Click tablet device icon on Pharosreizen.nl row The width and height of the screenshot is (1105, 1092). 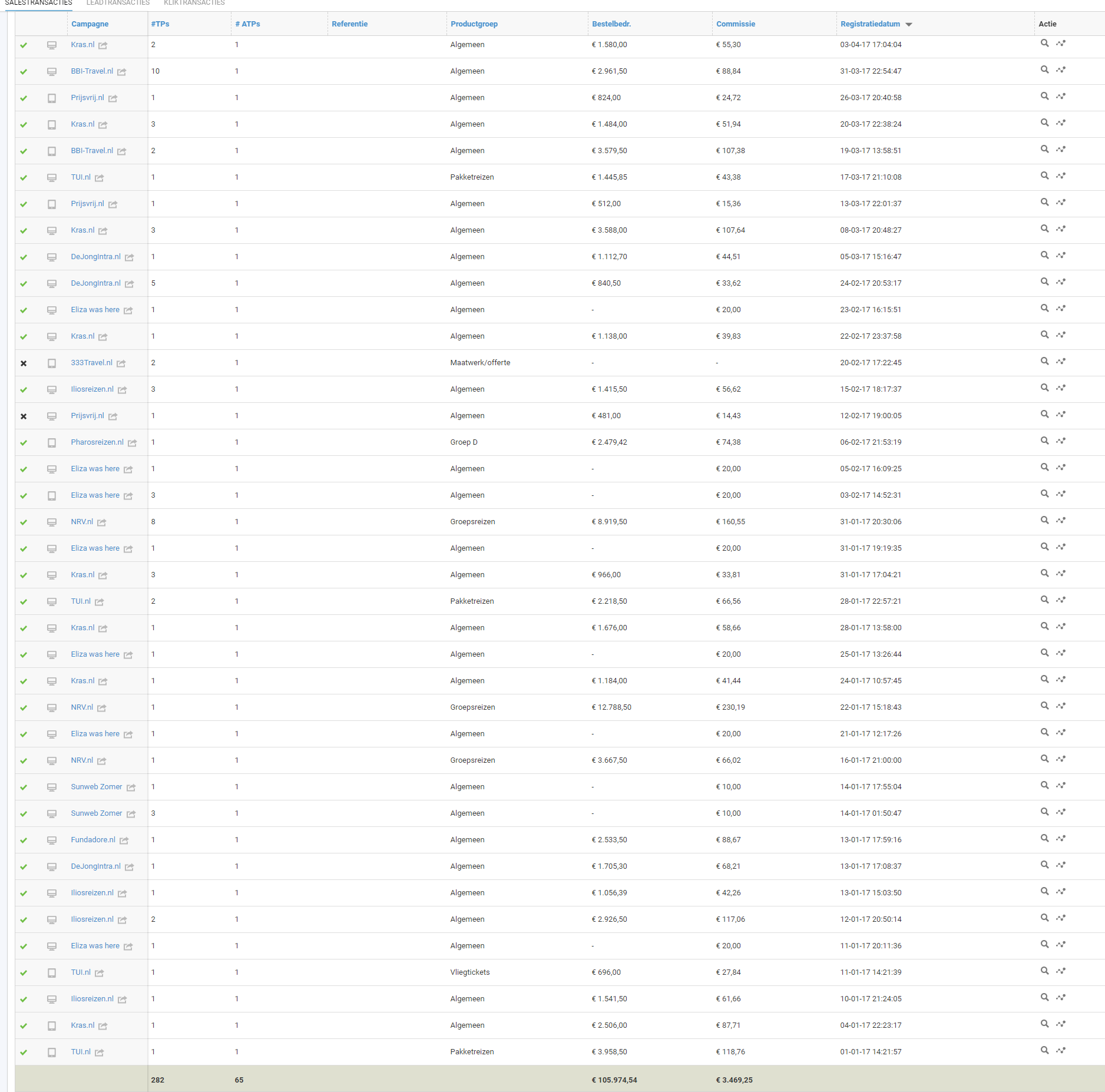(x=52, y=443)
